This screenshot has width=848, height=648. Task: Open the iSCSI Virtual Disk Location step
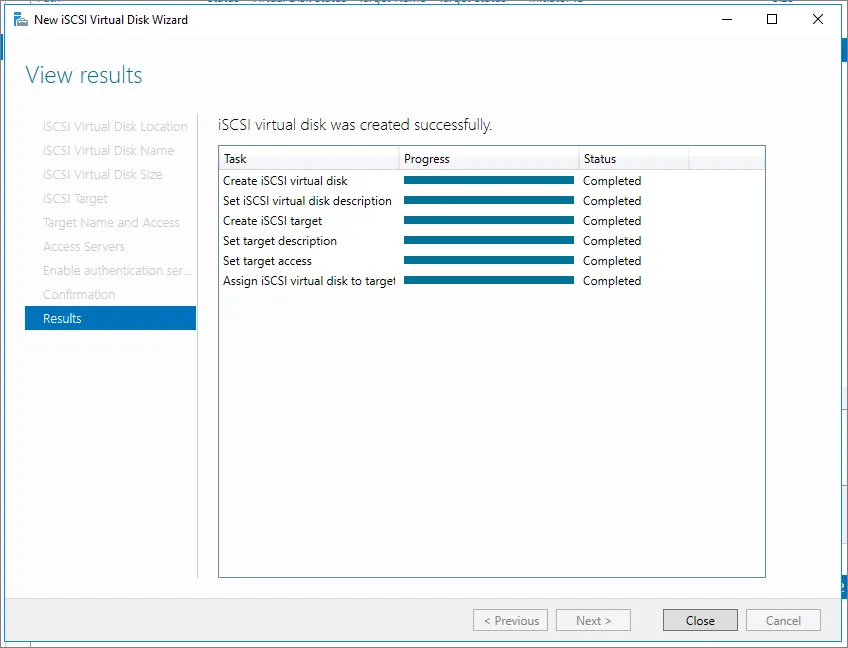115,127
